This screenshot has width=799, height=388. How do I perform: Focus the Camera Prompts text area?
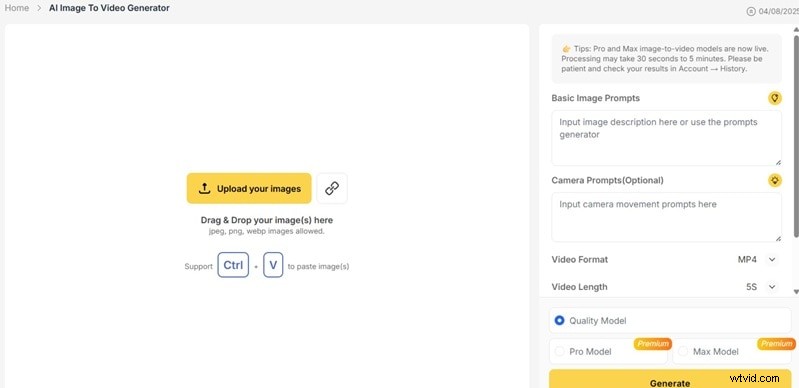[667, 217]
